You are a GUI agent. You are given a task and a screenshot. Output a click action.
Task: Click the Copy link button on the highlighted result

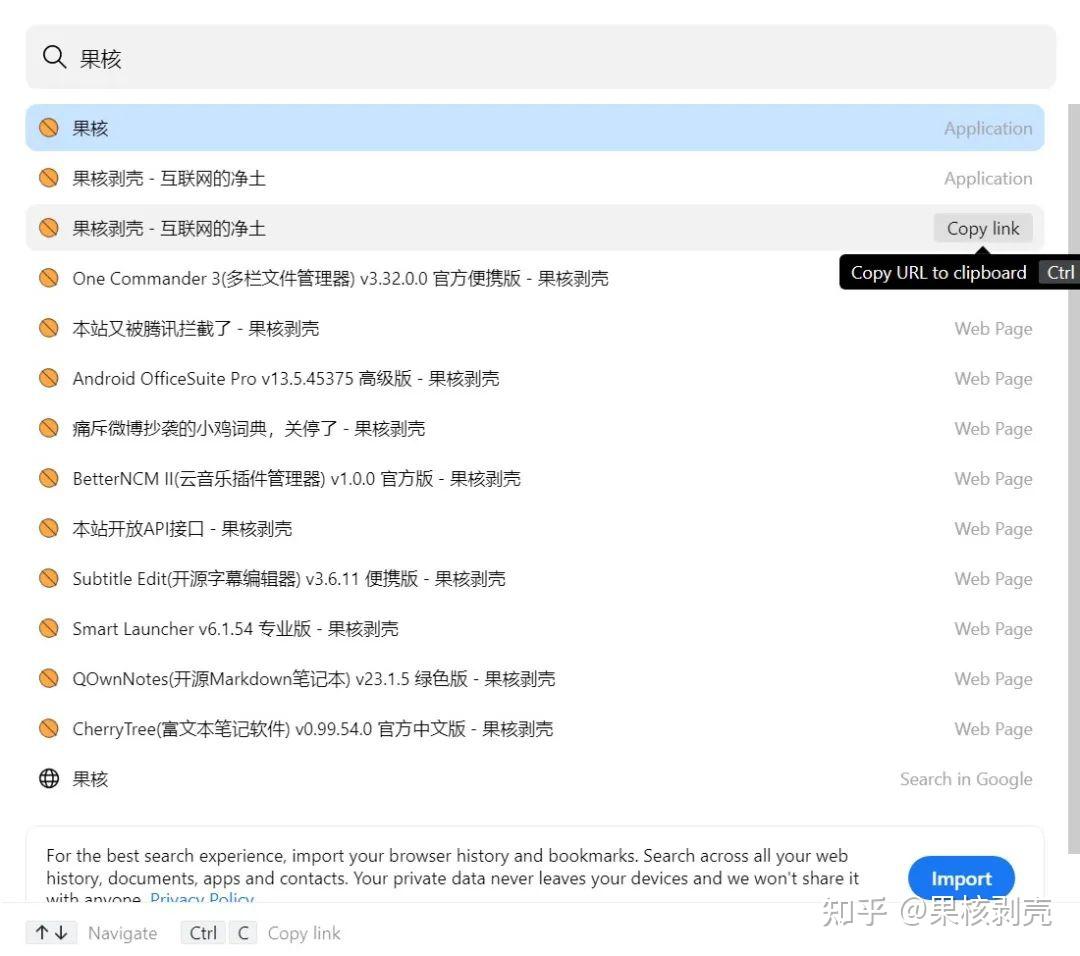pos(982,228)
